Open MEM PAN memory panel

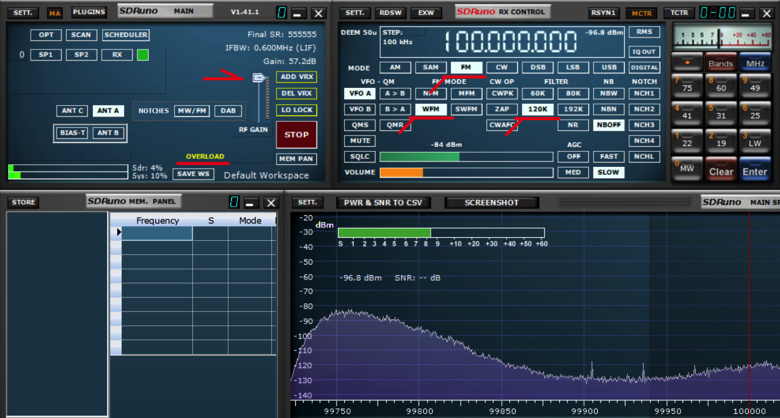click(296, 159)
